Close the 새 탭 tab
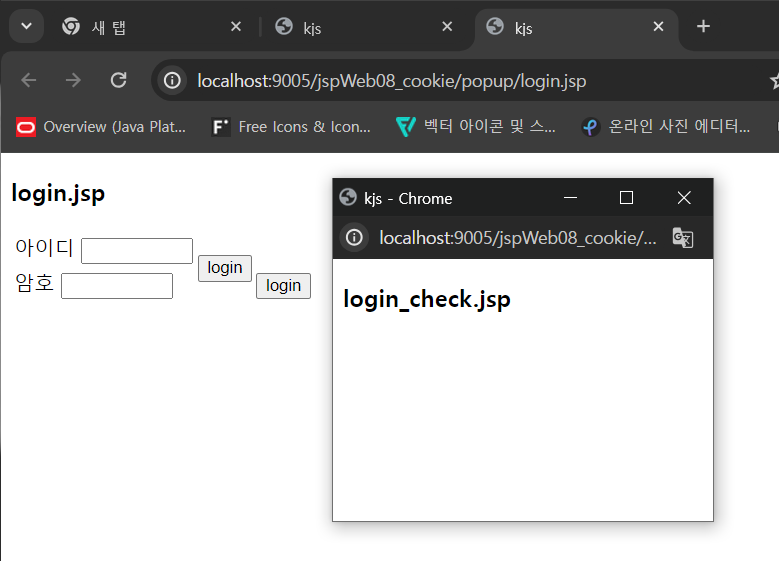 coord(236,26)
